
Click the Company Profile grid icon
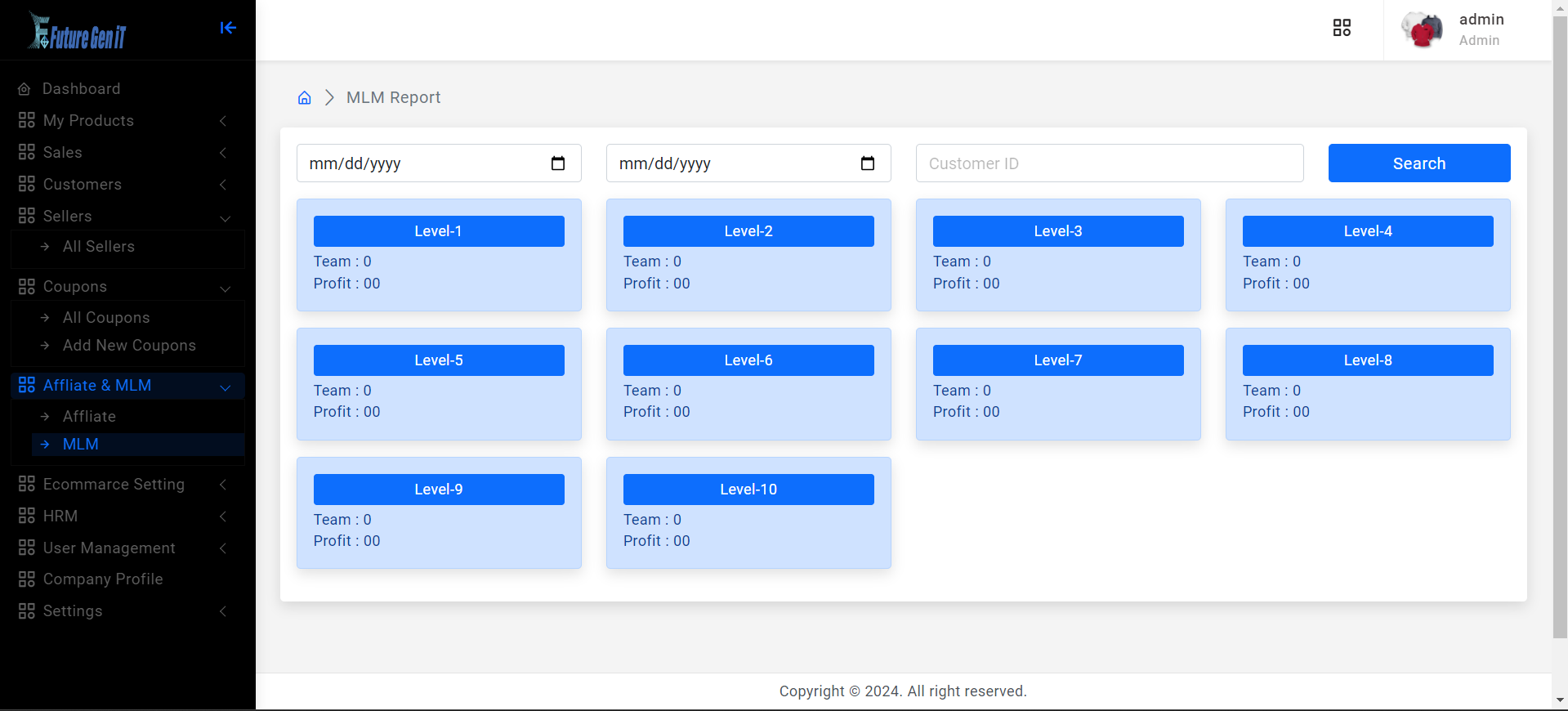(27, 579)
